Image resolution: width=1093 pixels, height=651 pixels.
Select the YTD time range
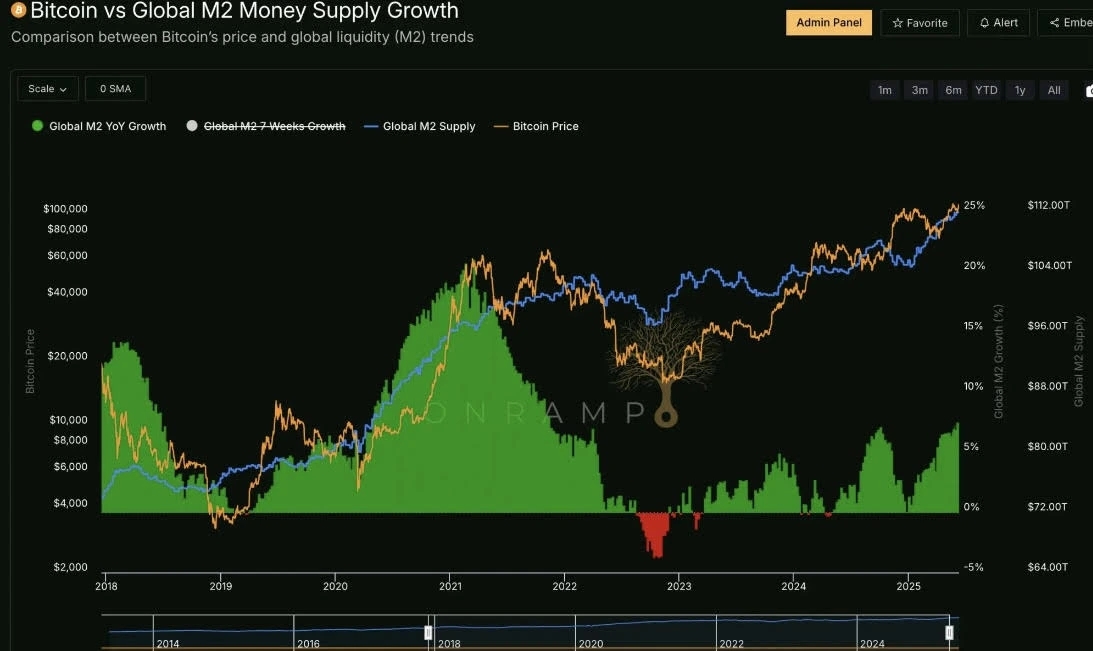point(986,90)
